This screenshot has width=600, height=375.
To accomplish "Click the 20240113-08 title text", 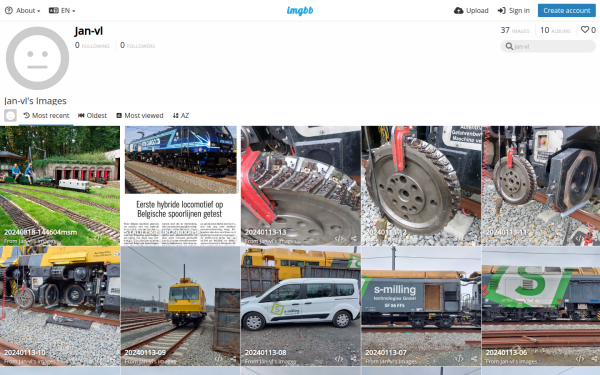I will [x=265, y=352].
